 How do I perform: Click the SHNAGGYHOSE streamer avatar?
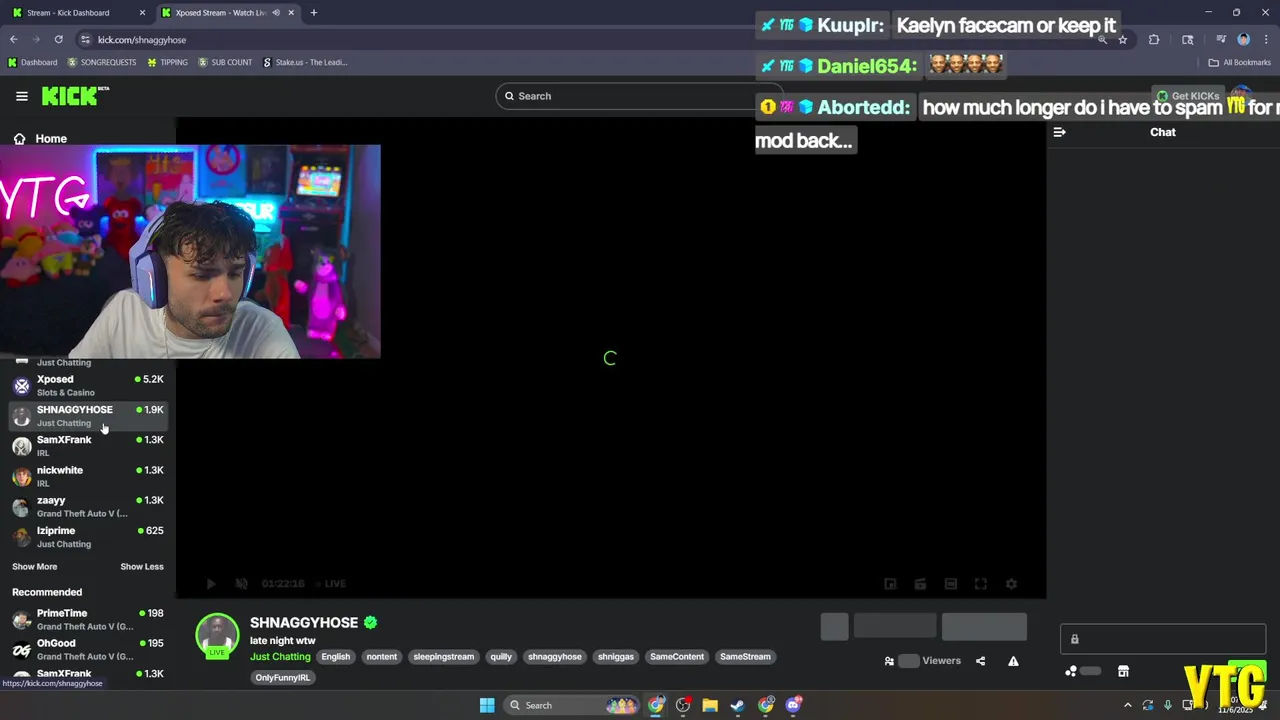click(x=217, y=635)
